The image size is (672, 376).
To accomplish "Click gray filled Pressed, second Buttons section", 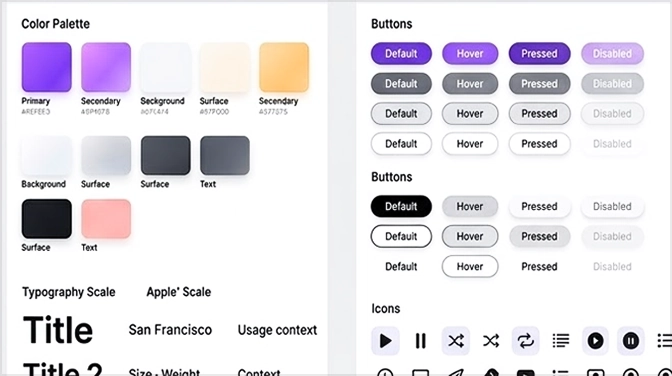I will point(540,236).
